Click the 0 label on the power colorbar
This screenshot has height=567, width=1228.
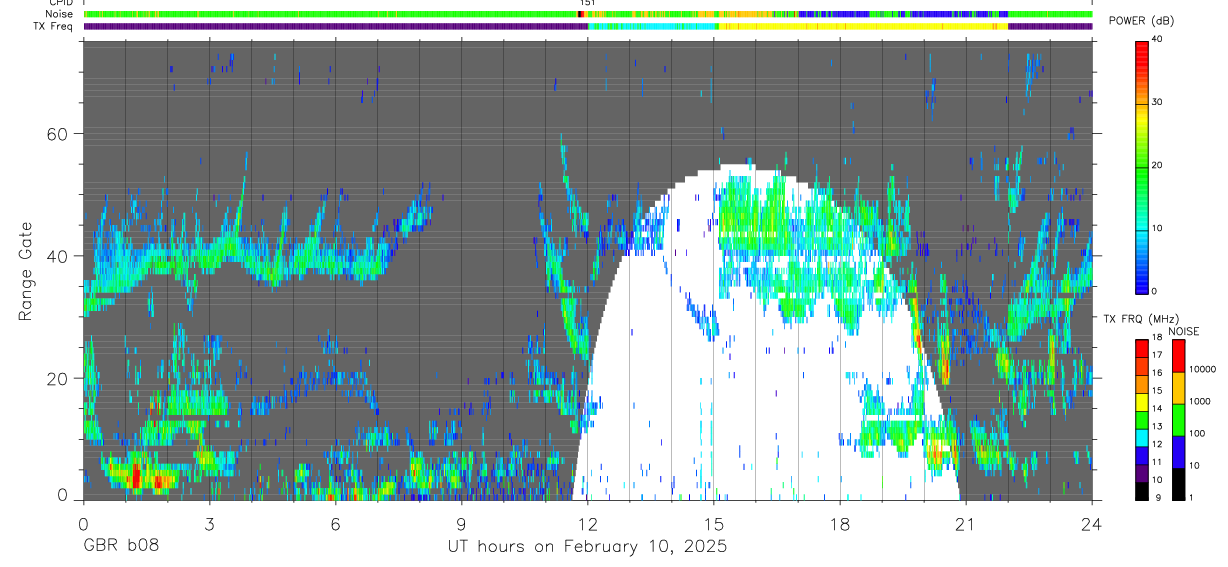[x=1155, y=291]
